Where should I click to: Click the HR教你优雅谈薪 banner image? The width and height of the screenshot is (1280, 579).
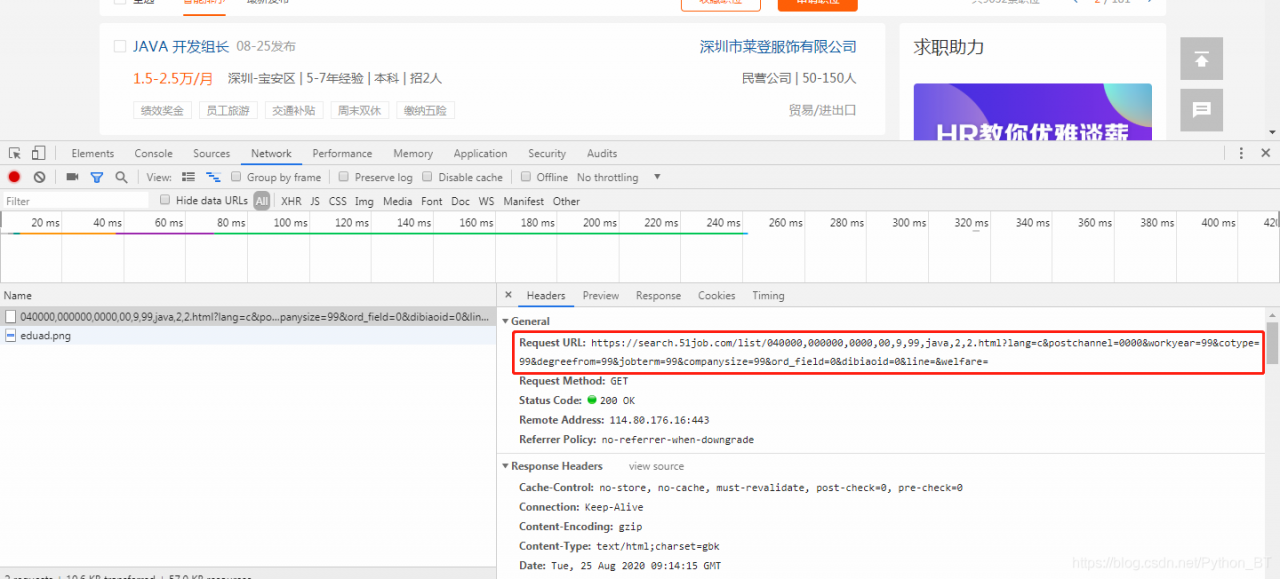click(1032, 112)
